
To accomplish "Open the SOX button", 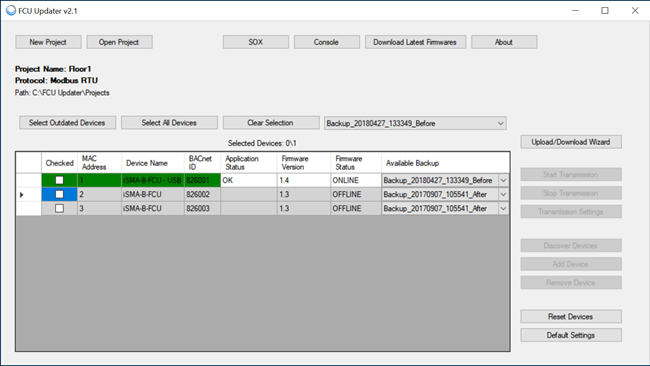I will [x=256, y=42].
